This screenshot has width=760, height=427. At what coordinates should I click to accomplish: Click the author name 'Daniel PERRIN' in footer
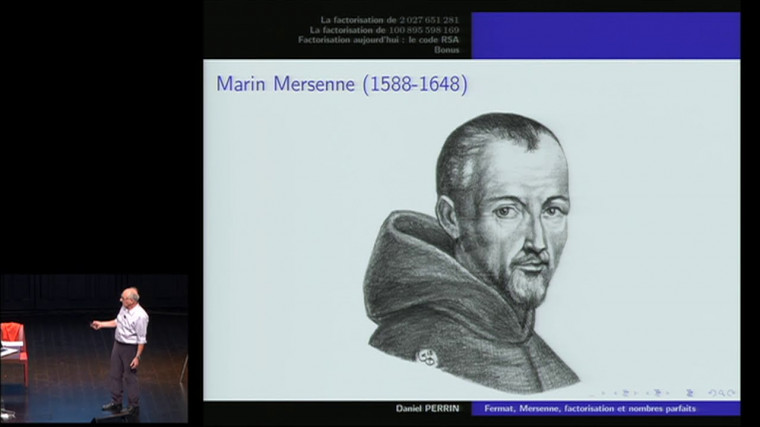click(427, 409)
